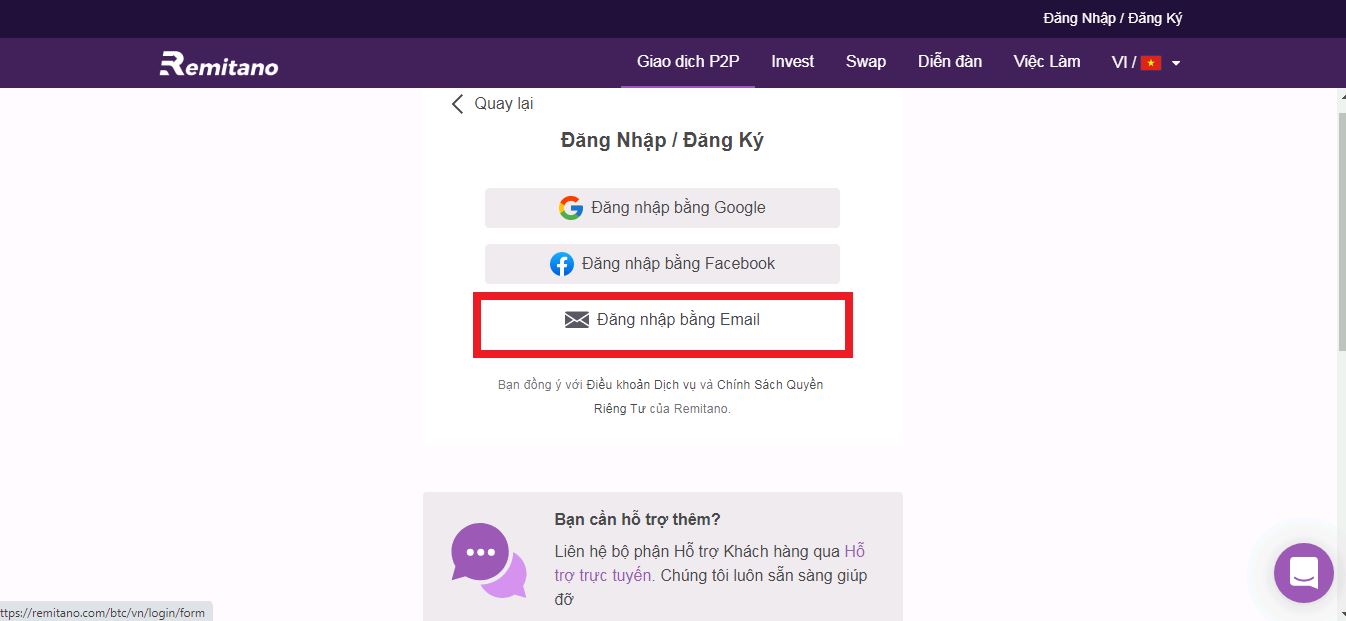Click the Đăng Nhập / Đăng Ký heading

[662, 140]
